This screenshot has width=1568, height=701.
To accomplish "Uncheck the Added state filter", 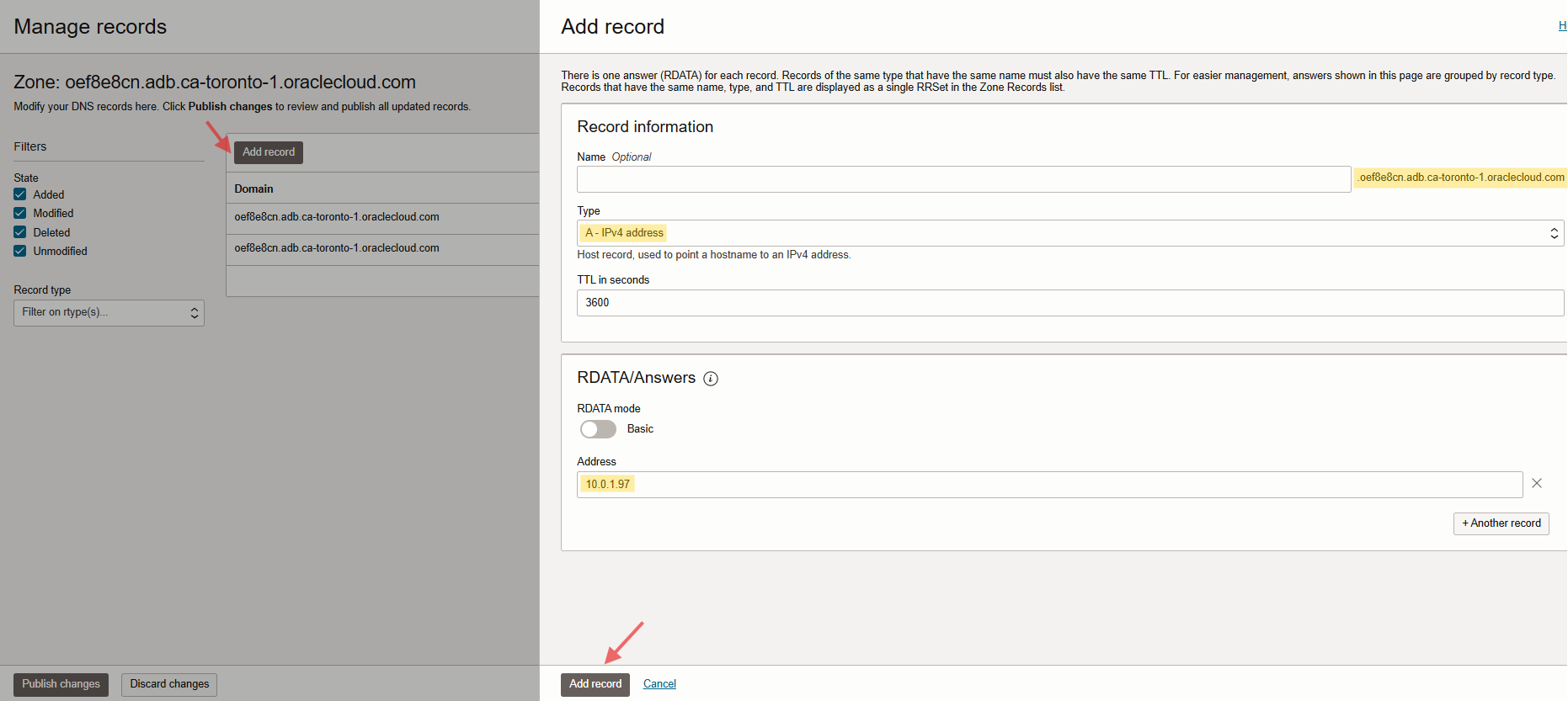I will pos(20,194).
